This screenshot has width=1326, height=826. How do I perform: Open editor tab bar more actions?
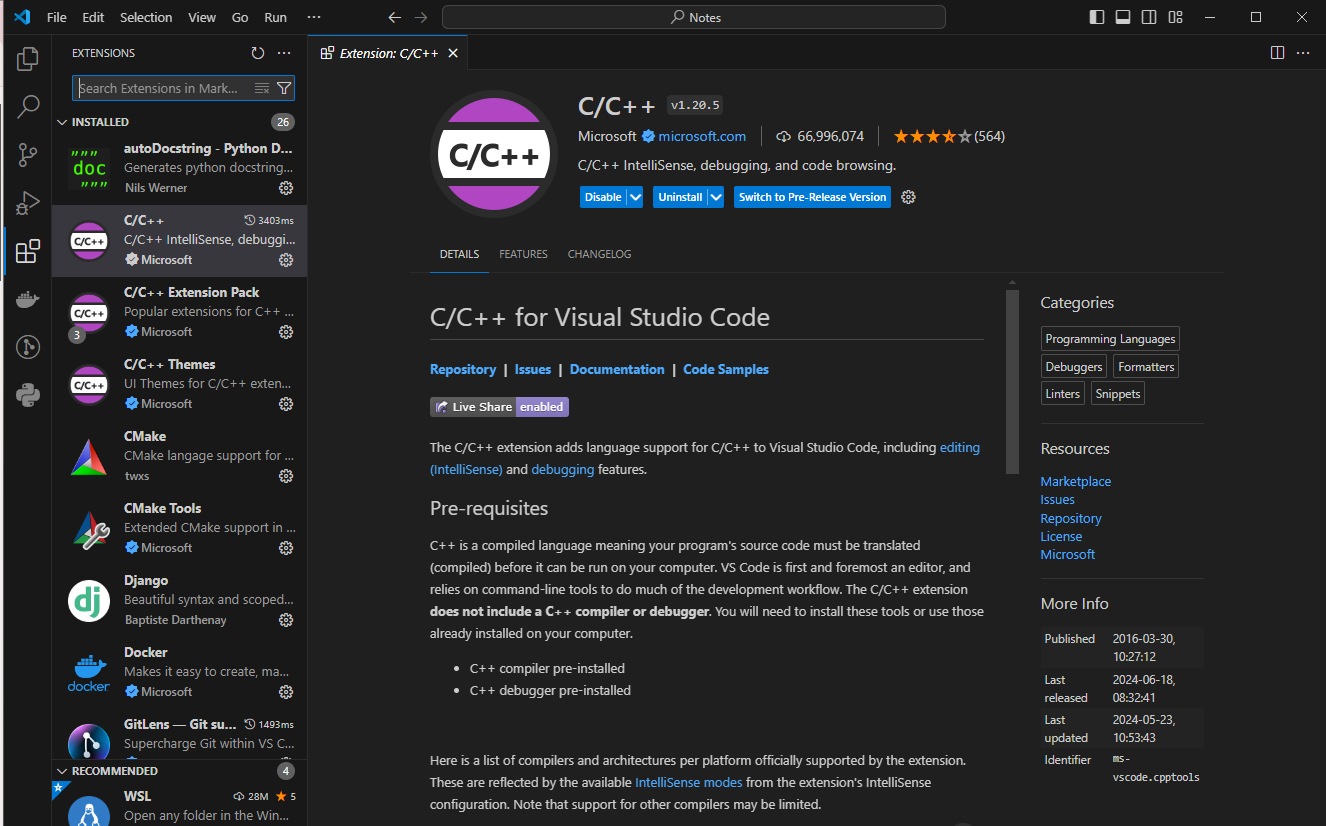click(x=1303, y=53)
